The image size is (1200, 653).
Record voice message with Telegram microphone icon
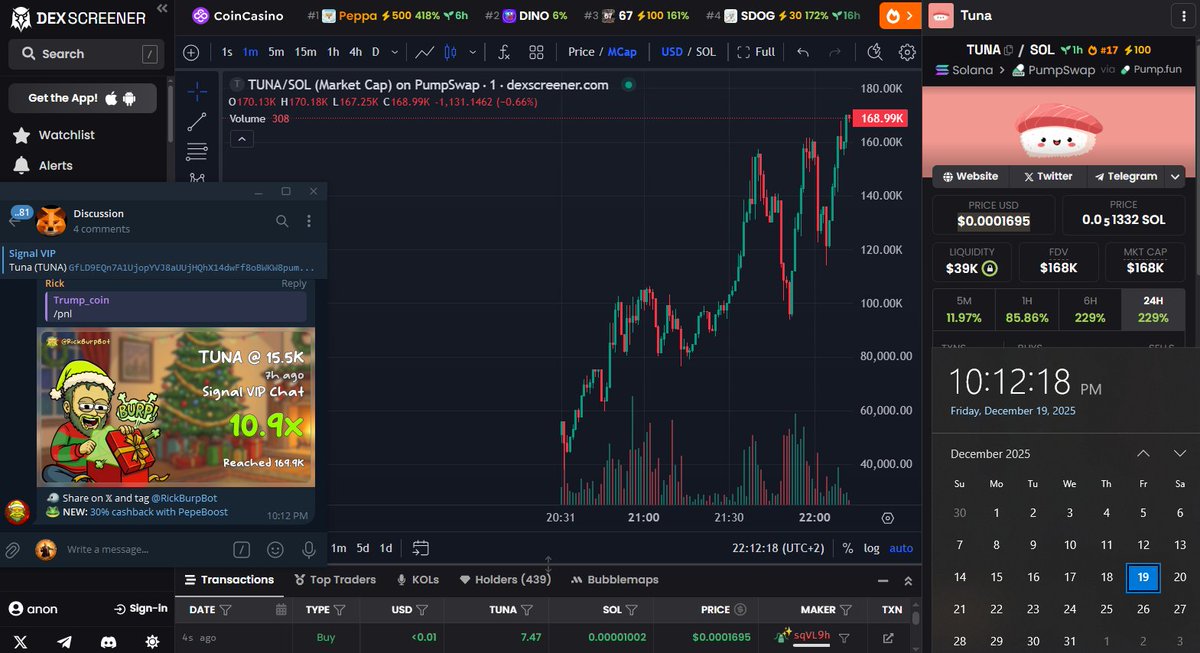pos(309,549)
